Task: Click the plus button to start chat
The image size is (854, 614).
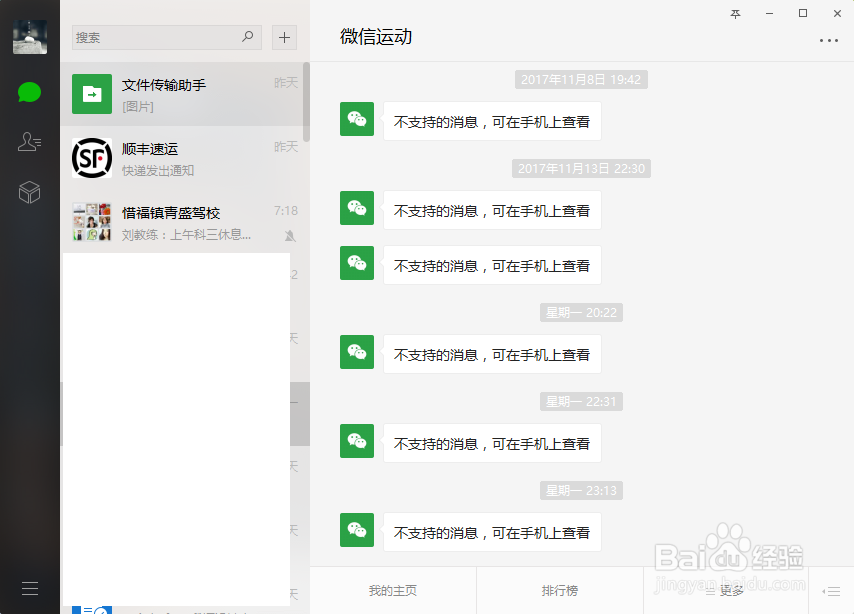Action: 284,37
